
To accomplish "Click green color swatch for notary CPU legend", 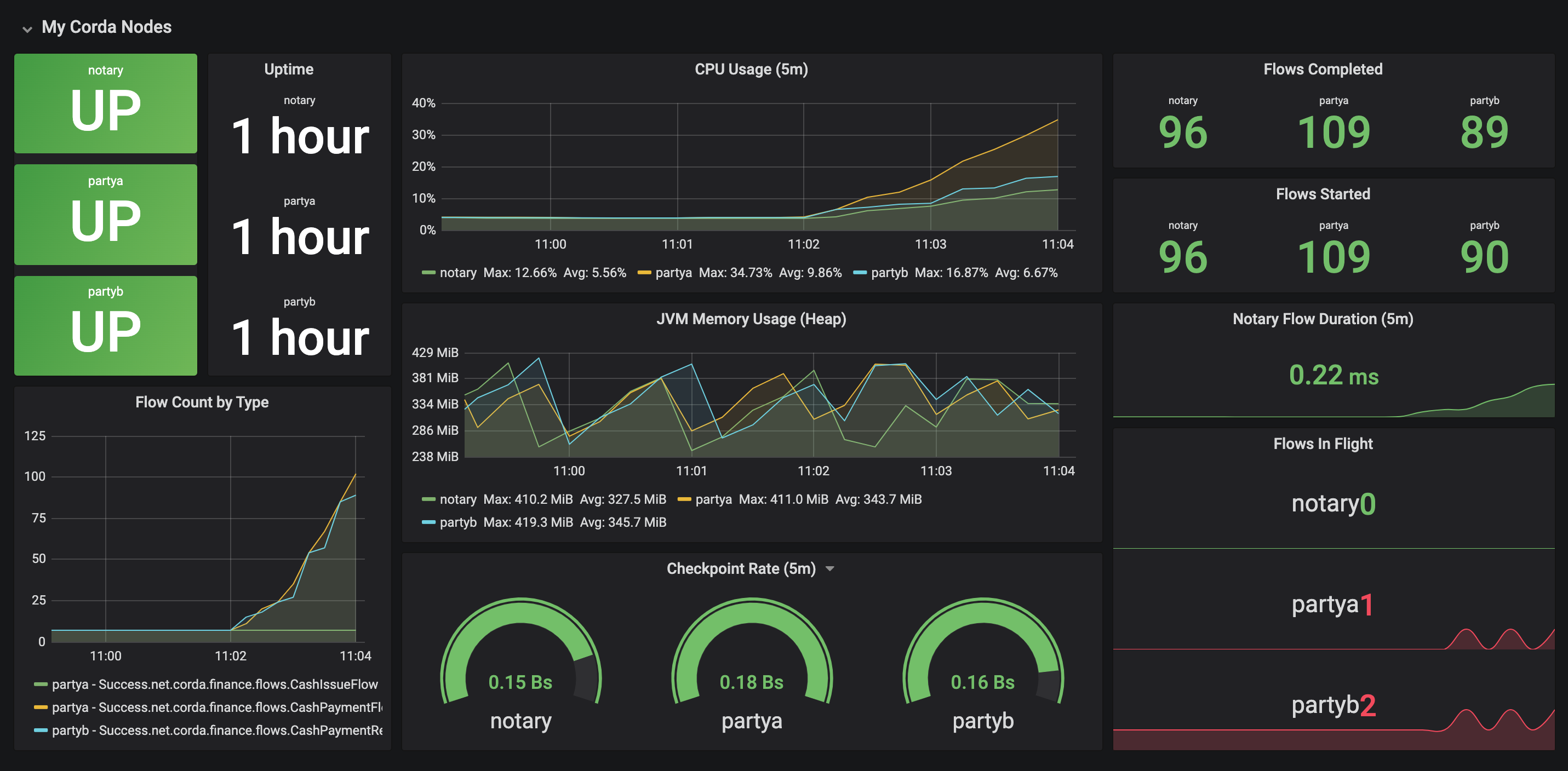I will click(x=428, y=273).
